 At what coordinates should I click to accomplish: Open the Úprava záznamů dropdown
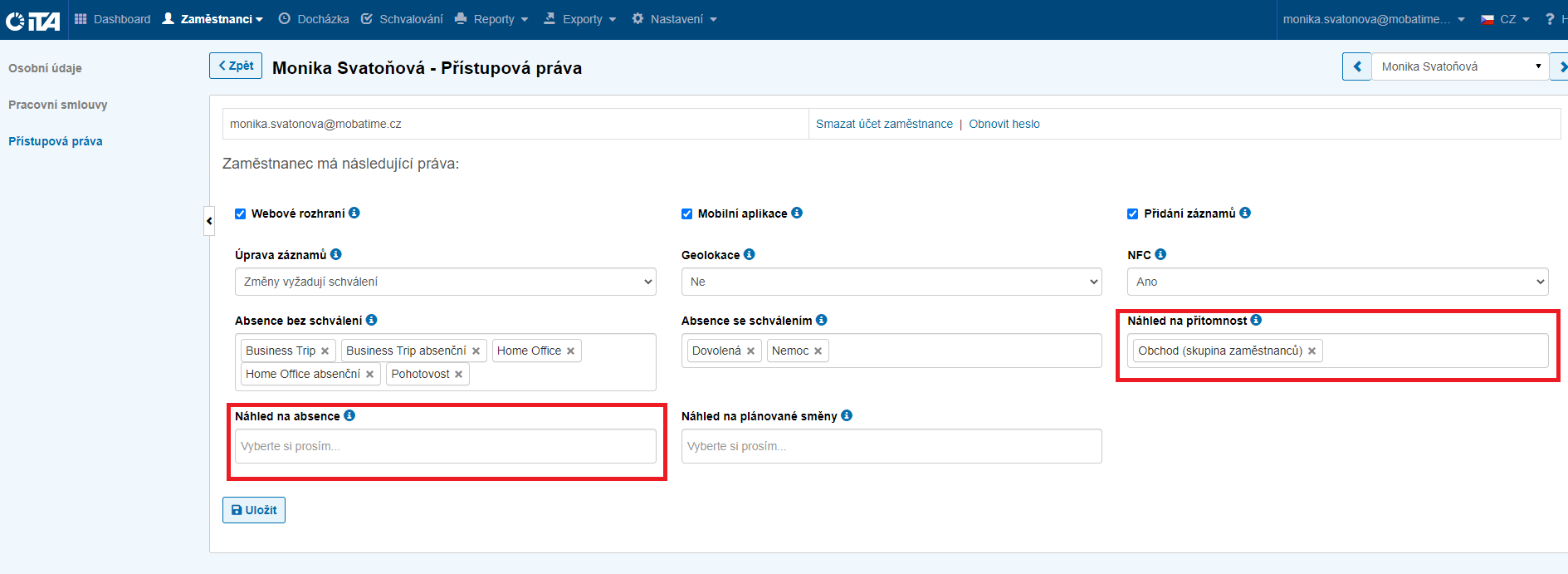[445, 282]
